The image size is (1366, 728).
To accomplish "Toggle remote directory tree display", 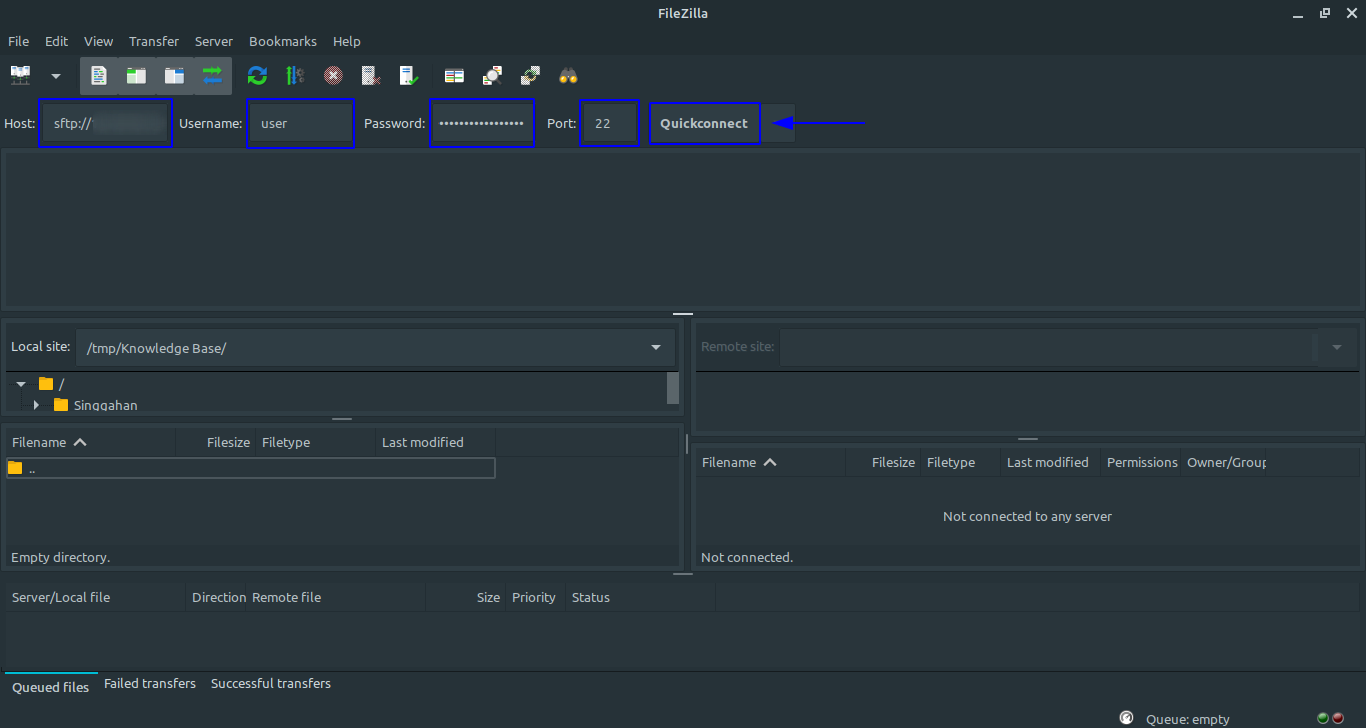I will 174,76.
